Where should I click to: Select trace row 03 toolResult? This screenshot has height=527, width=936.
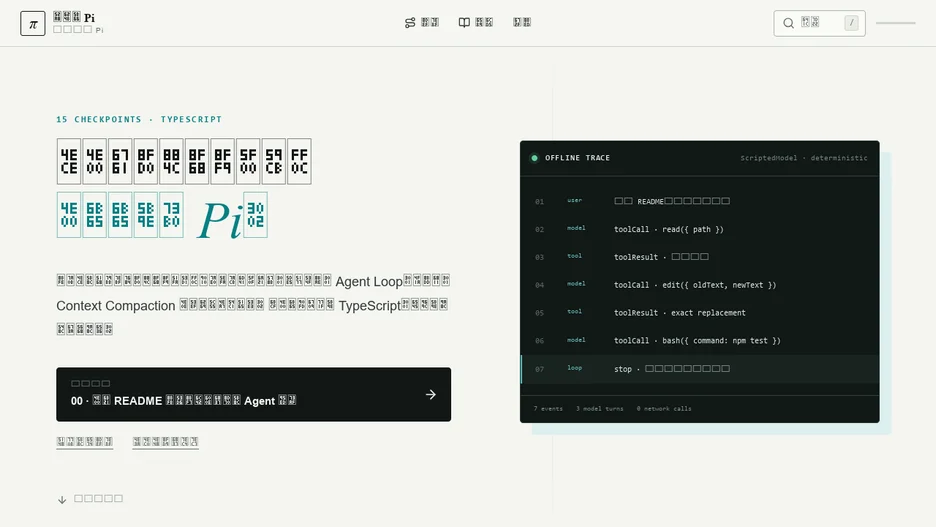(700, 257)
